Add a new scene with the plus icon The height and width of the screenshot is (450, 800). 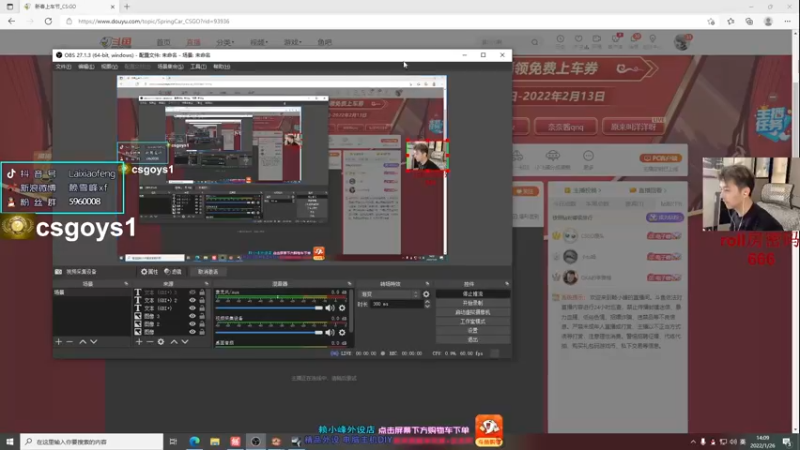pyautogui.click(x=59, y=342)
